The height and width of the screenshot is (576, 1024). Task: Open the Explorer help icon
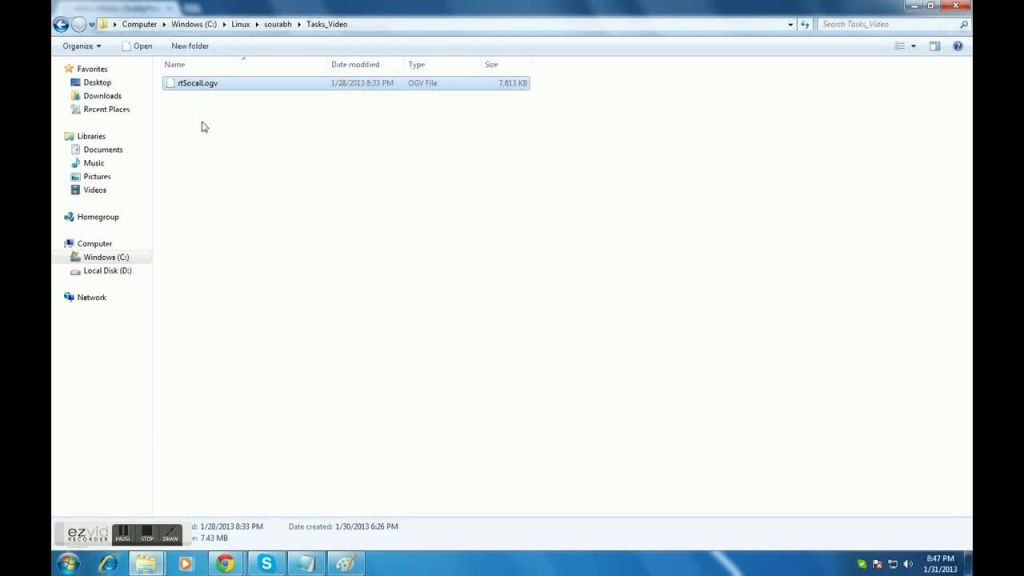tap(958, 46)
